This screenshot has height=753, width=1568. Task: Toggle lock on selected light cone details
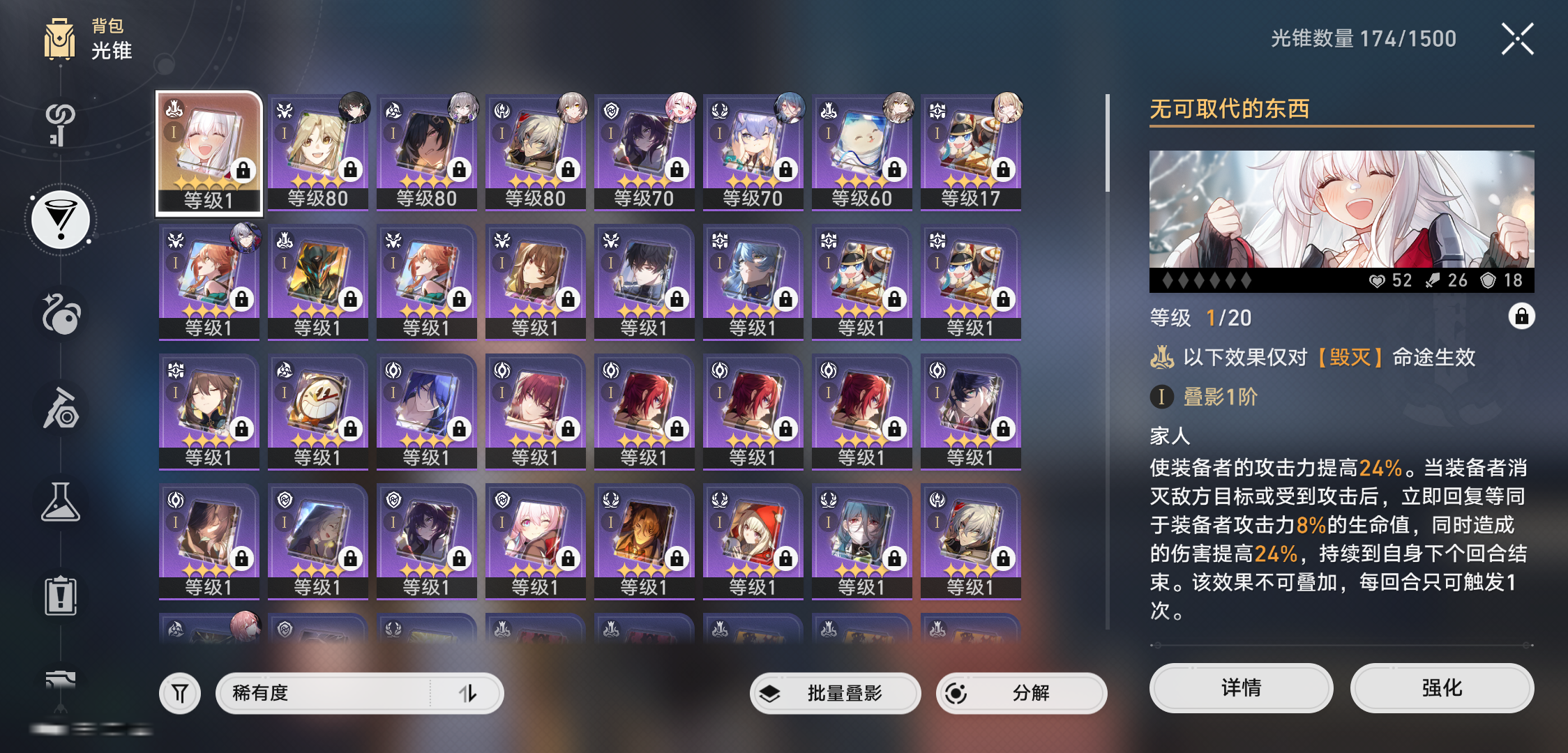click(x=1521, y=317)
